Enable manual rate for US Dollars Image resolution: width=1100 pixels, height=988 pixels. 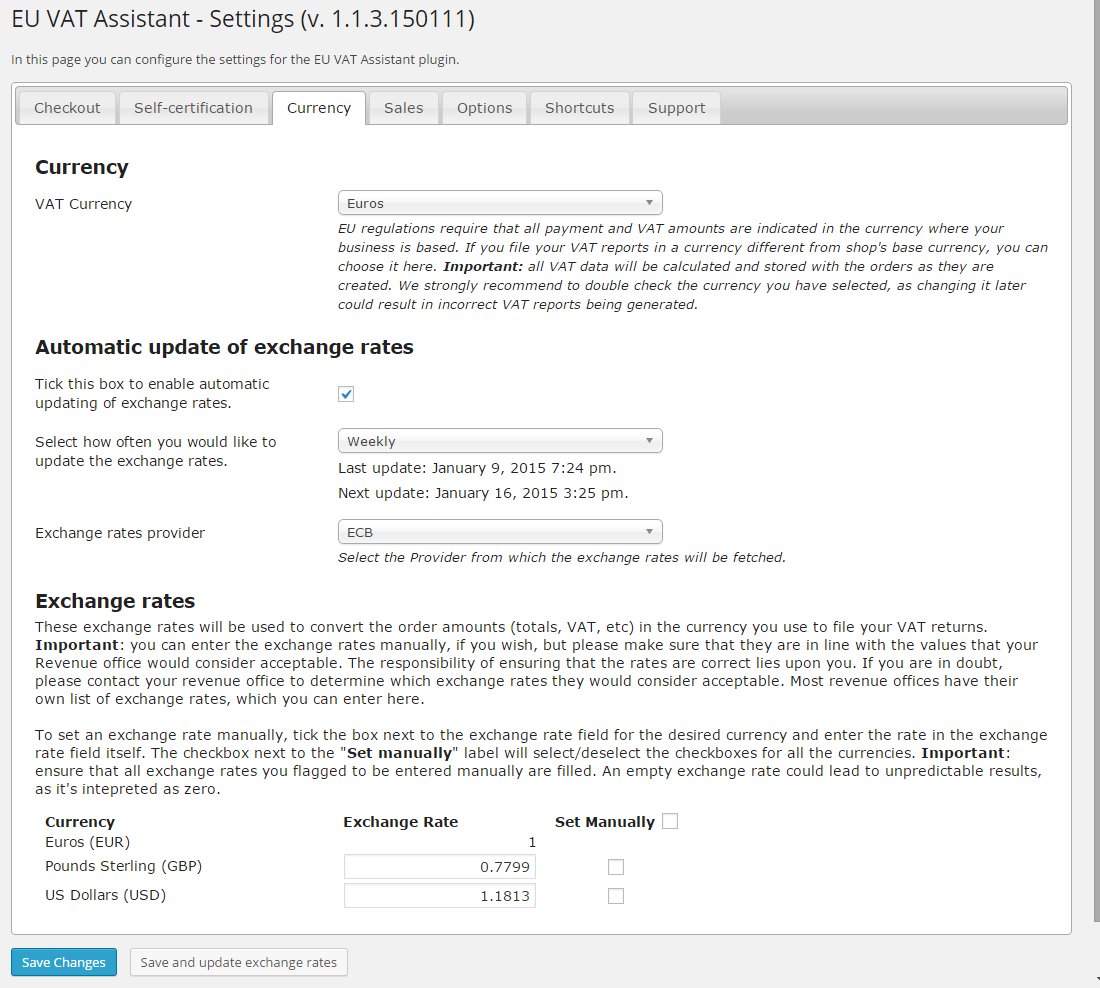616,896
